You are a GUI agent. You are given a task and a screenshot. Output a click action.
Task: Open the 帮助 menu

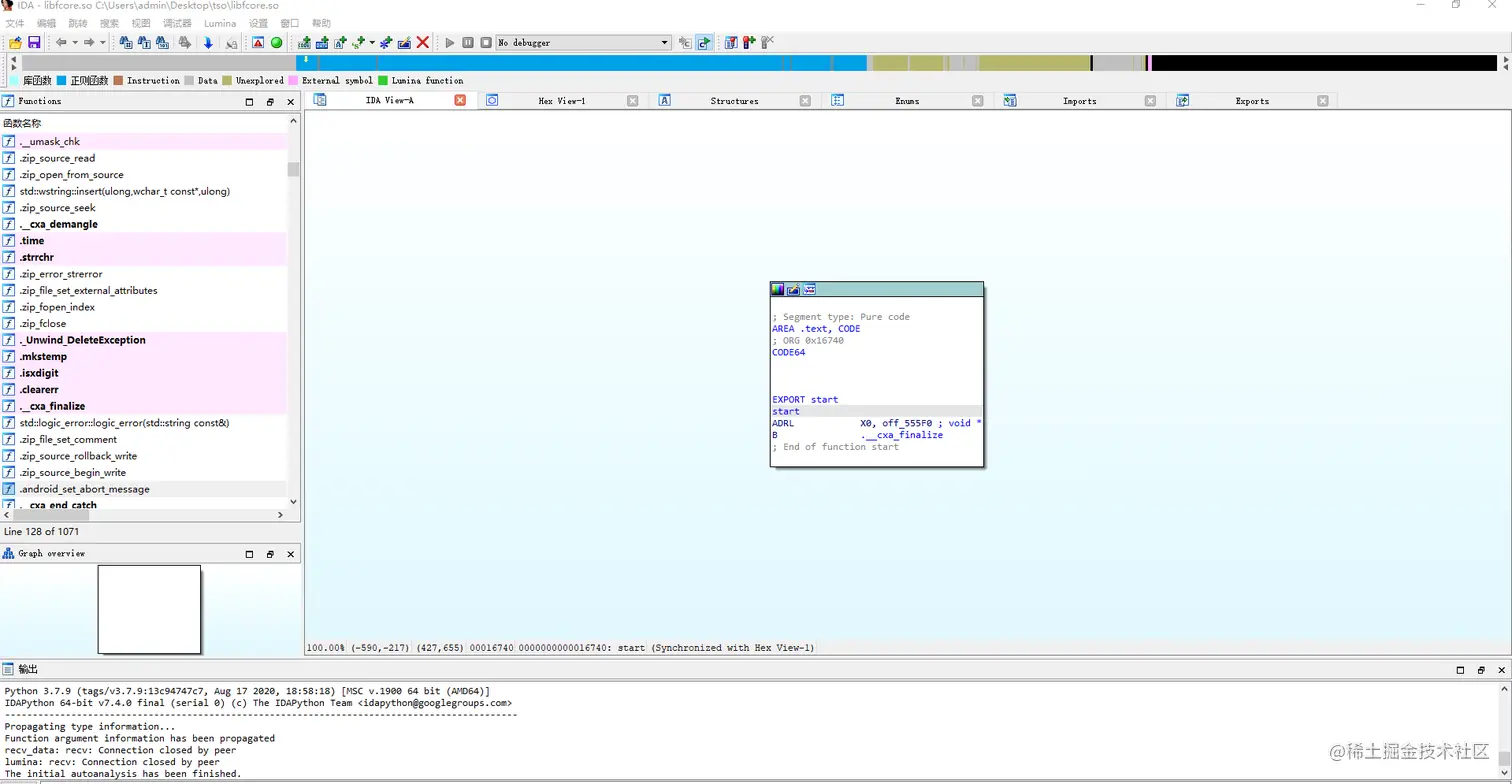pyautogui.click(x=321, y=23)
